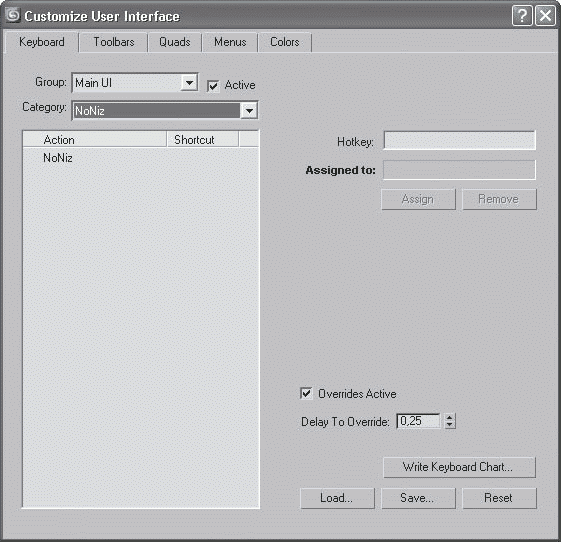
Task: Go to the Menus tab
Action: point(230,42)
